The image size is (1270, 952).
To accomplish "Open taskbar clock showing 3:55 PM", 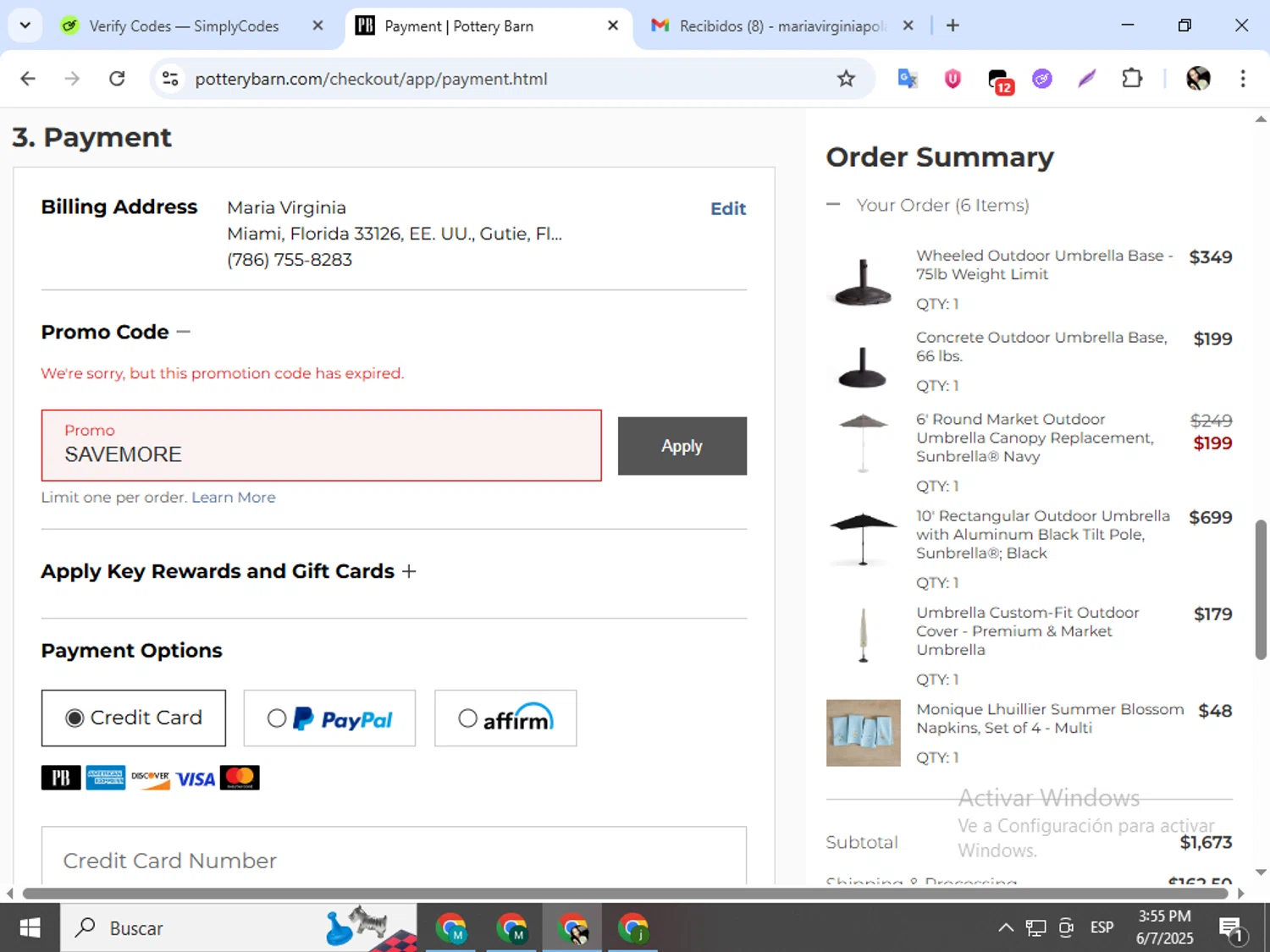I will tap(1164, 927).
